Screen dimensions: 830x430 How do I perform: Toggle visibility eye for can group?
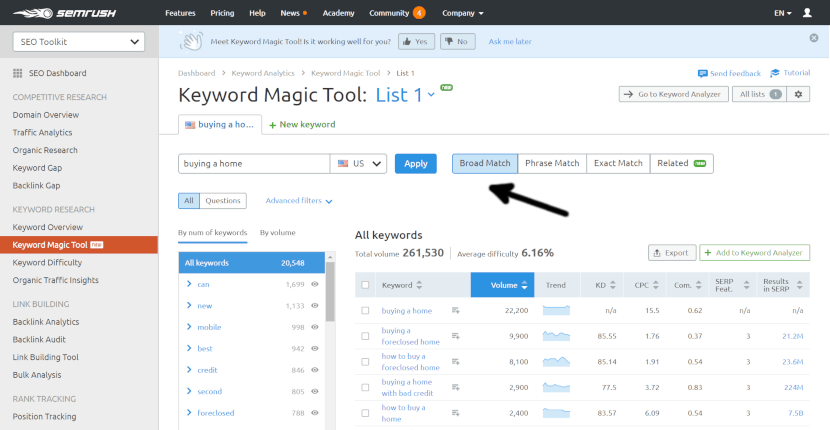[x=314, y=284]
